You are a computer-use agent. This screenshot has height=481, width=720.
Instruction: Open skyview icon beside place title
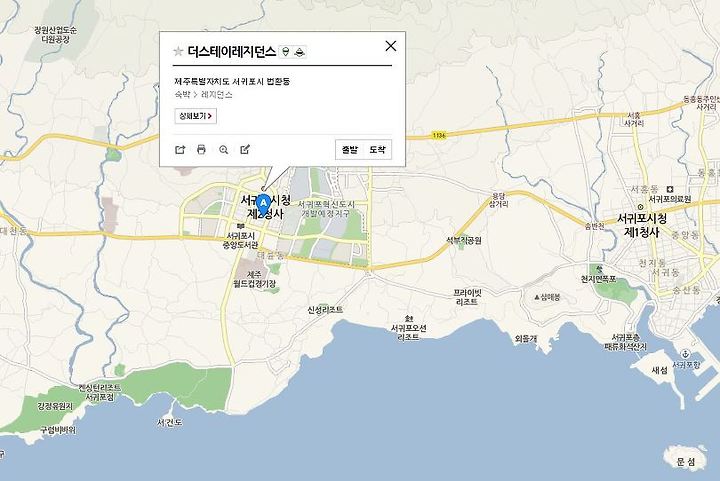pyautogui.click(x=299, y=52)
